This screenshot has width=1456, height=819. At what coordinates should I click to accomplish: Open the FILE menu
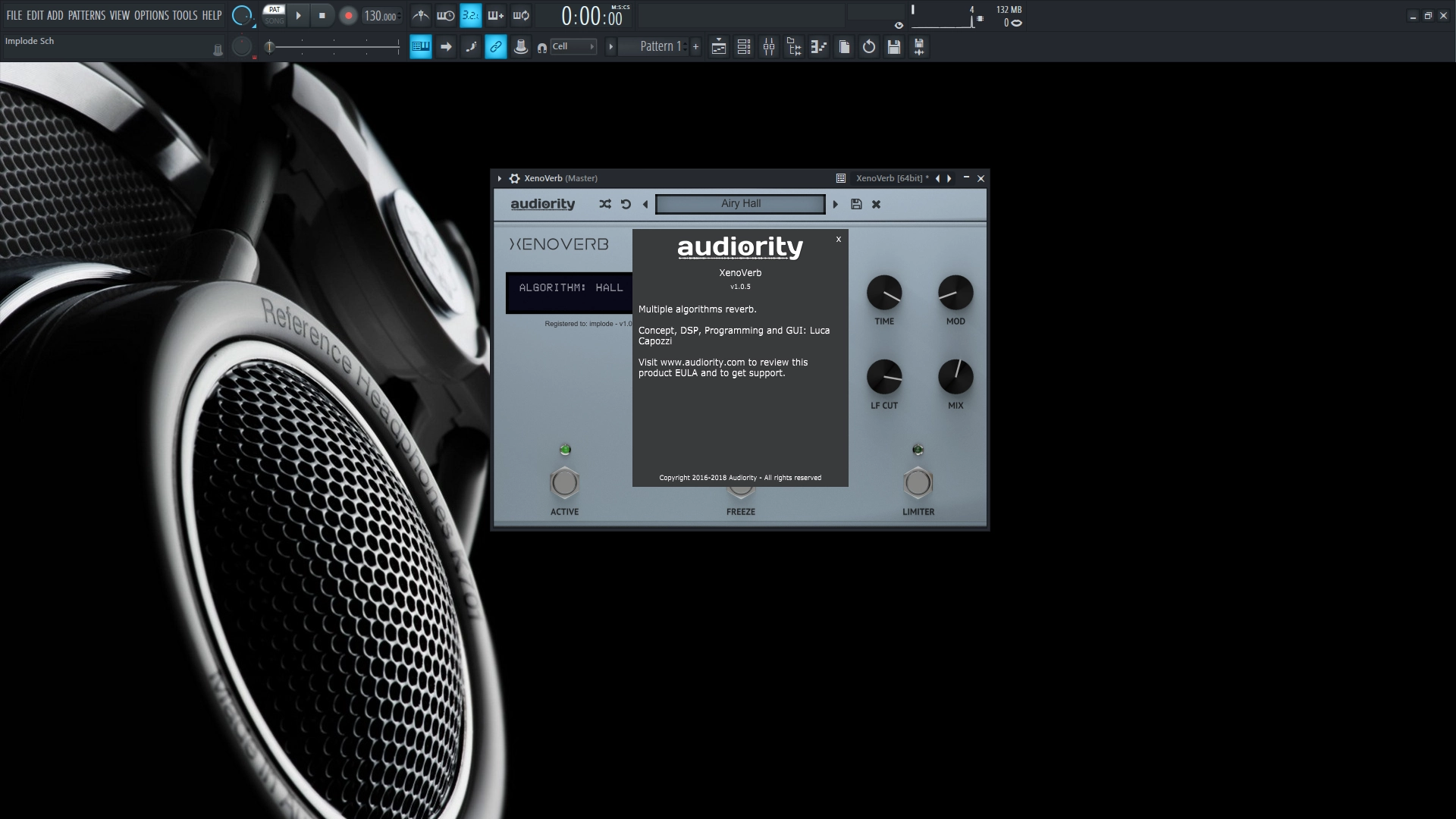coord(14,15)
